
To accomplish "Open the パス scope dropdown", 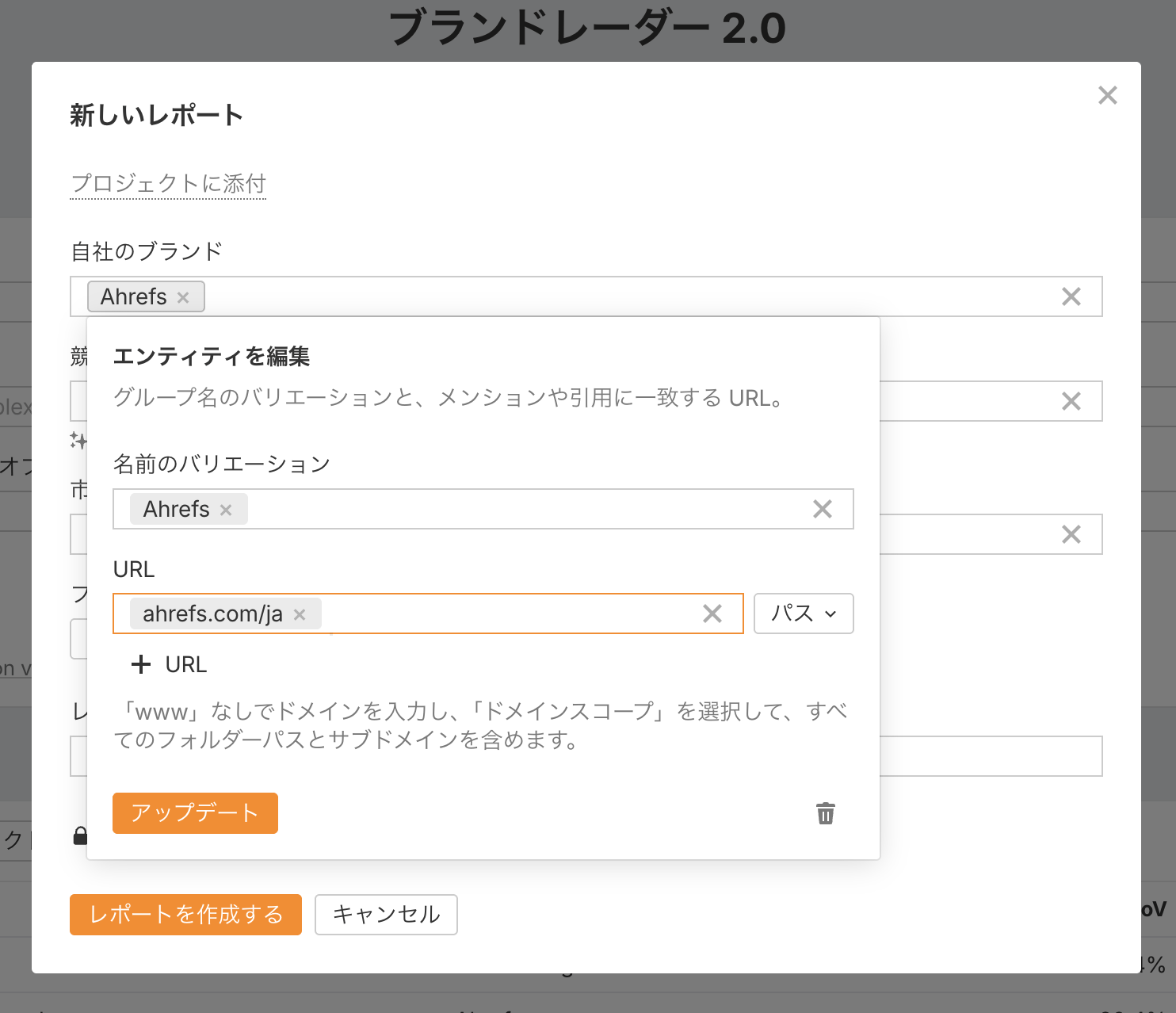I will coord(803,614).
